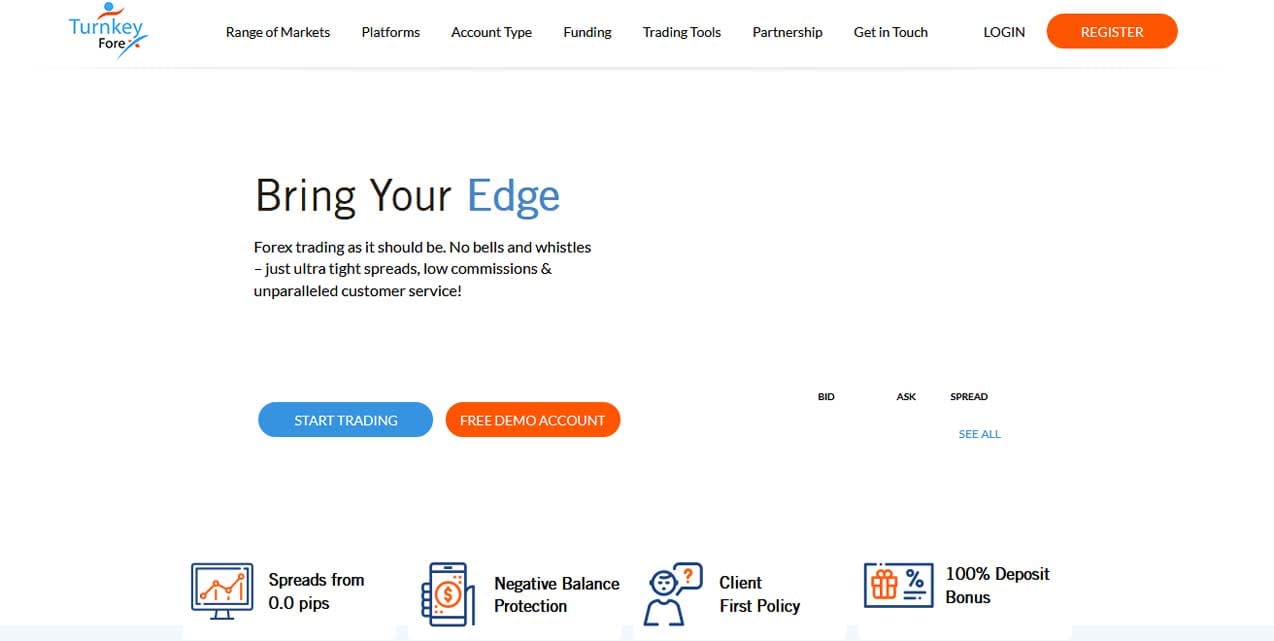1274x641 pixels.
Task: Open the Account Type menu
Action: (491, 32)
